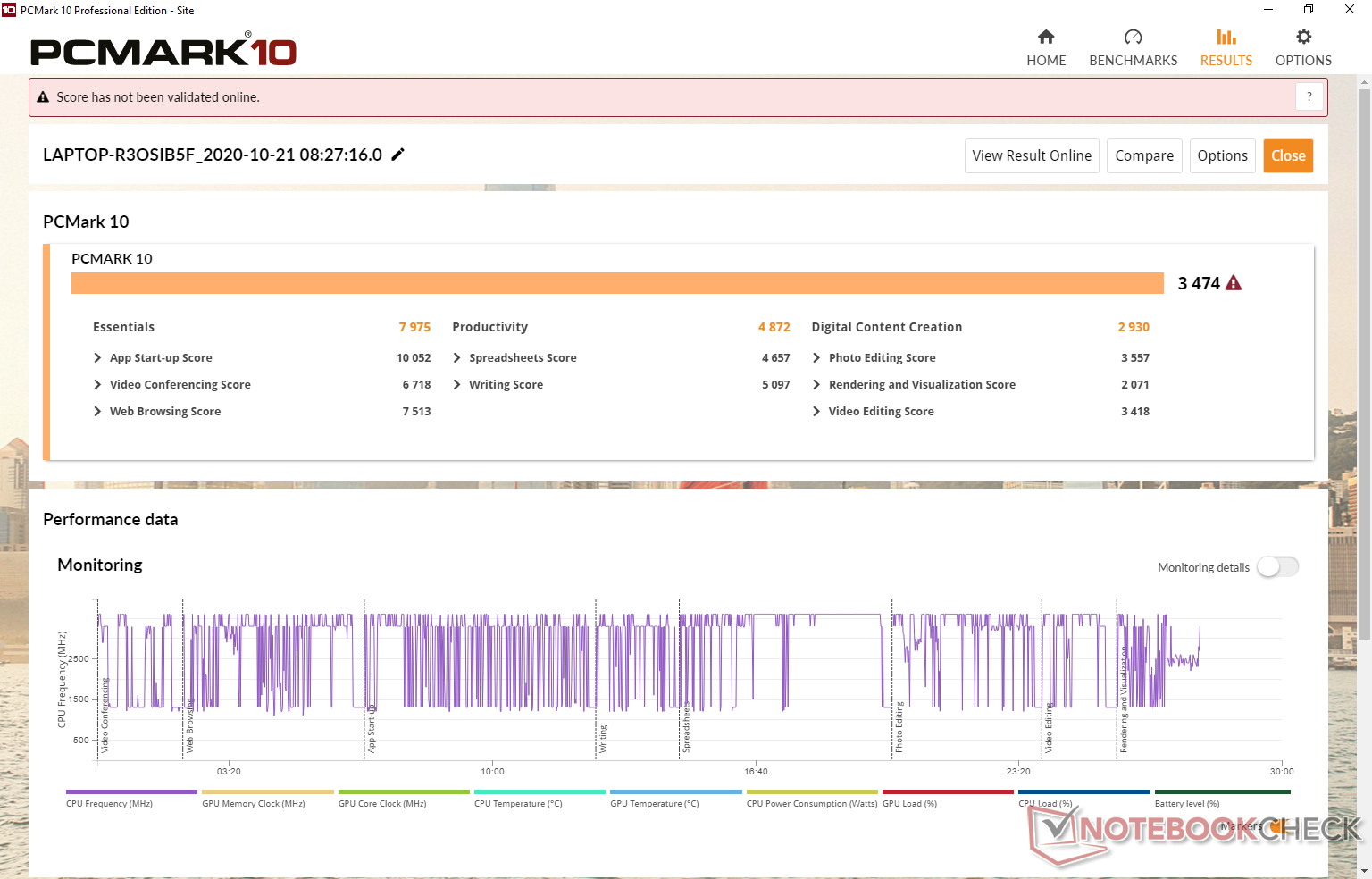Click 'Score has not been validated online' message

[158, 97]
